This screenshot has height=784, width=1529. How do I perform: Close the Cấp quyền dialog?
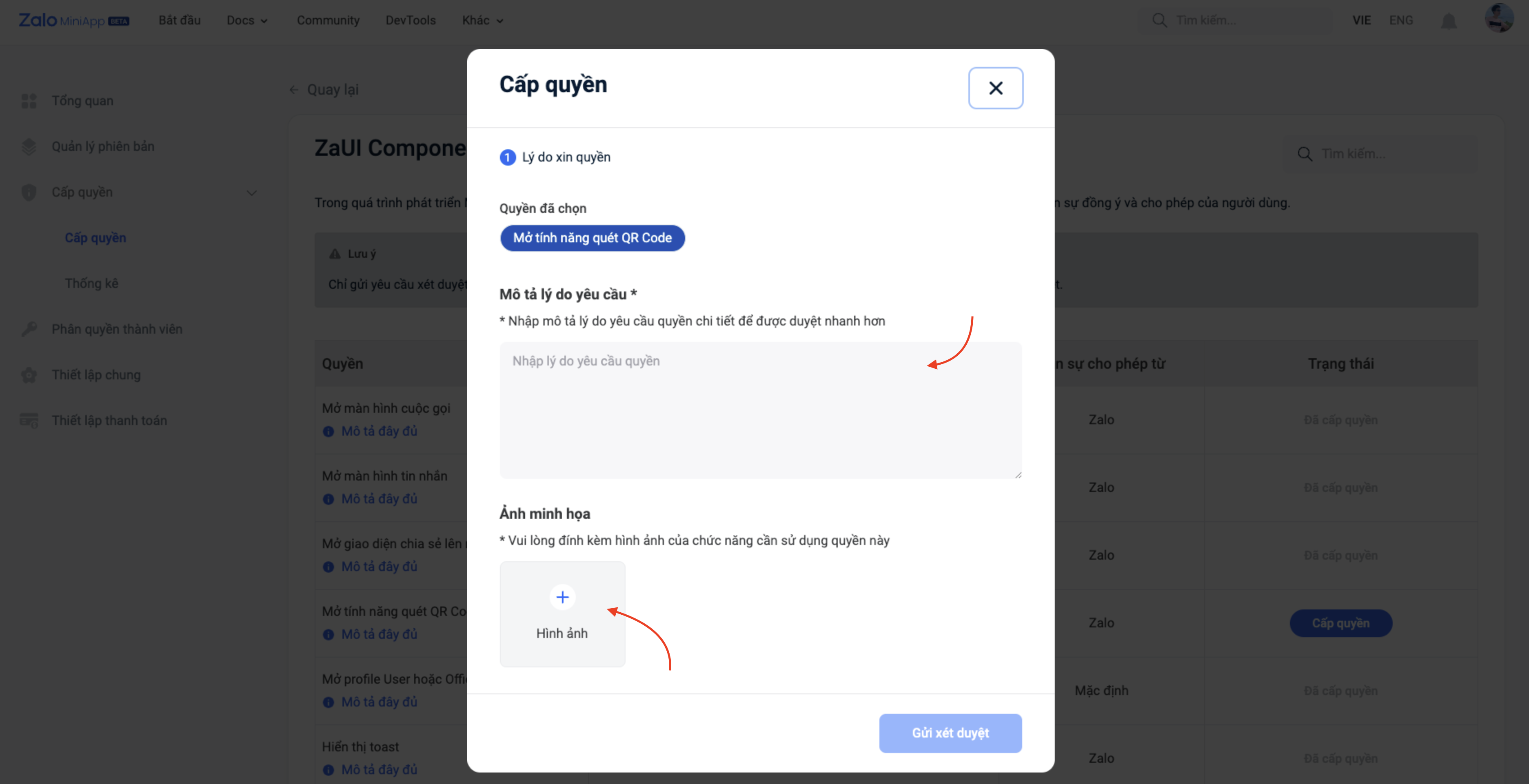point(995,88)
